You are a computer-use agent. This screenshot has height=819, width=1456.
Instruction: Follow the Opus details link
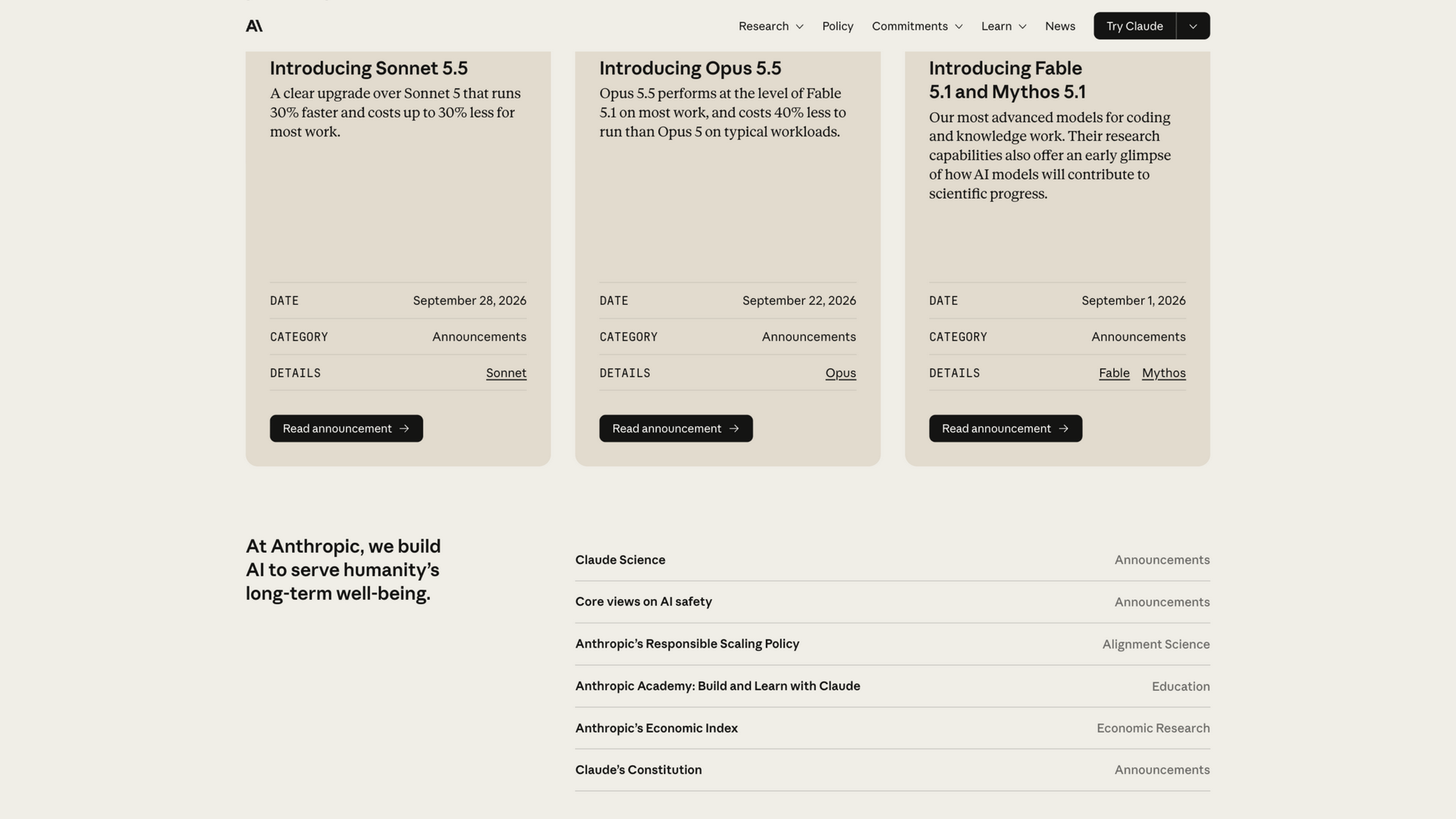[x=840, y=373]
